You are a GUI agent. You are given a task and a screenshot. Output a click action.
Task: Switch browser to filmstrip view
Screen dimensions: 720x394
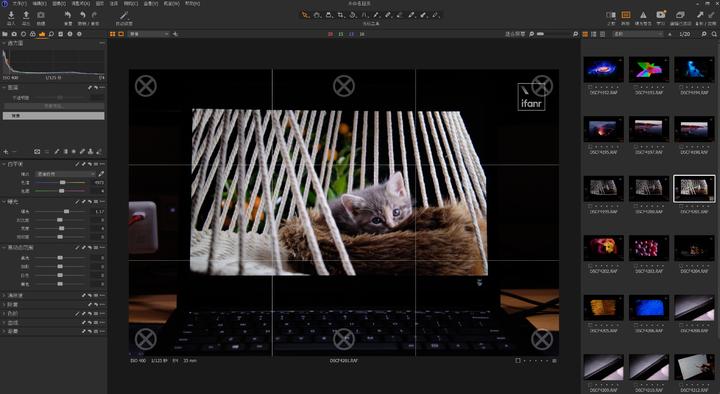coord(602,34)
